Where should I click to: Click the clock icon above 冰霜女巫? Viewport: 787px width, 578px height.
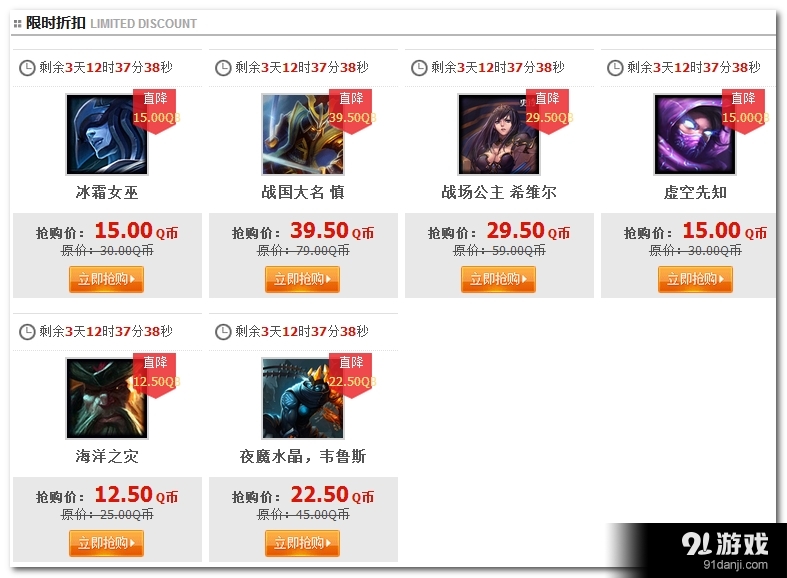(x=27, y=68)
